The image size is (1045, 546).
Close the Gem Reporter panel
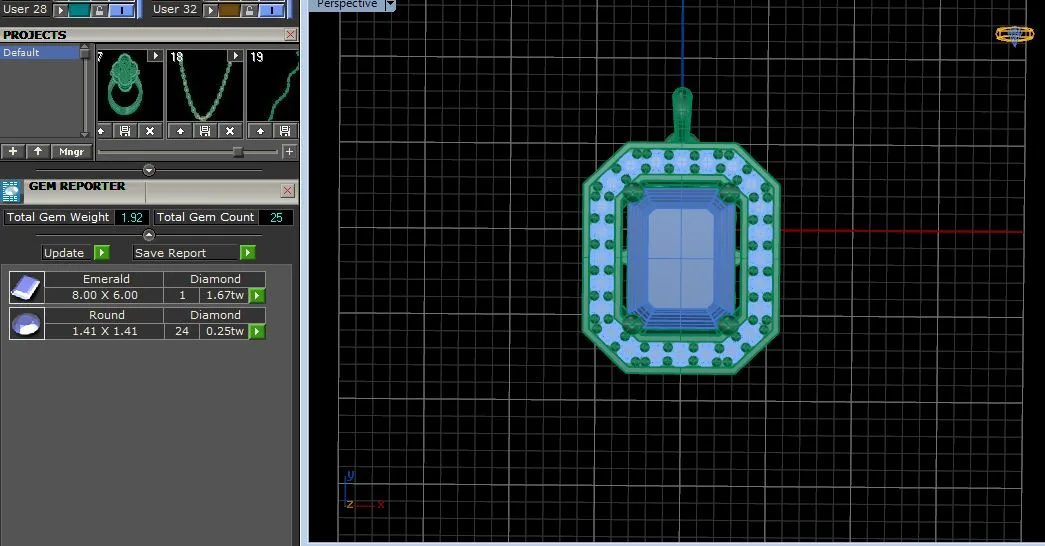coord(287,191)
